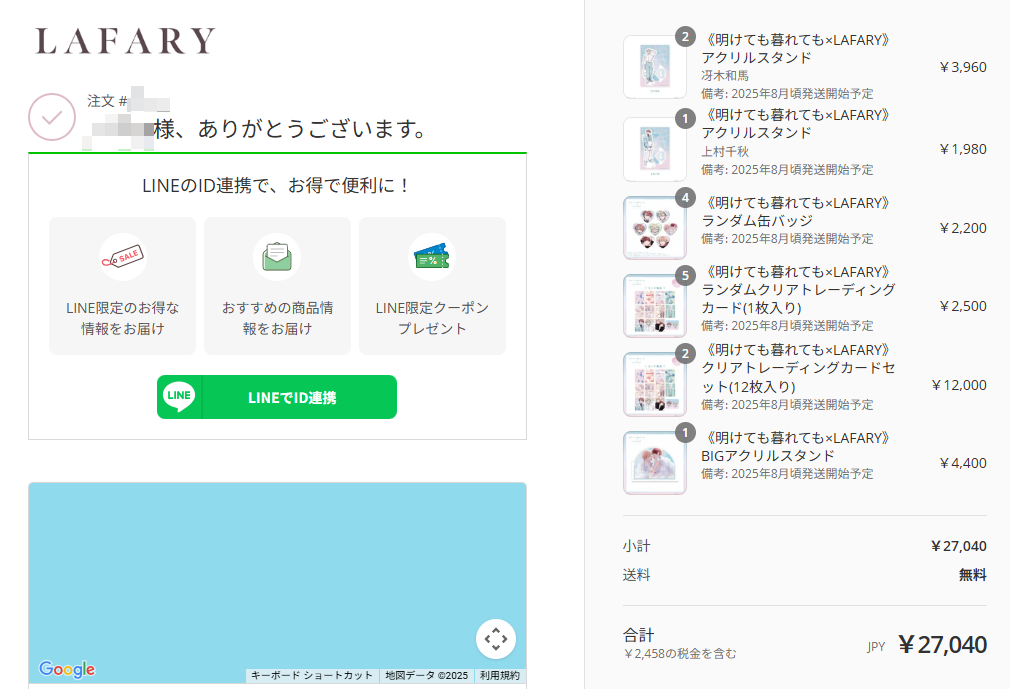The width and height of the screenshot is (1010, 689).
Task: Click the price ￥1,980
Action: click(x=963, y=149)
